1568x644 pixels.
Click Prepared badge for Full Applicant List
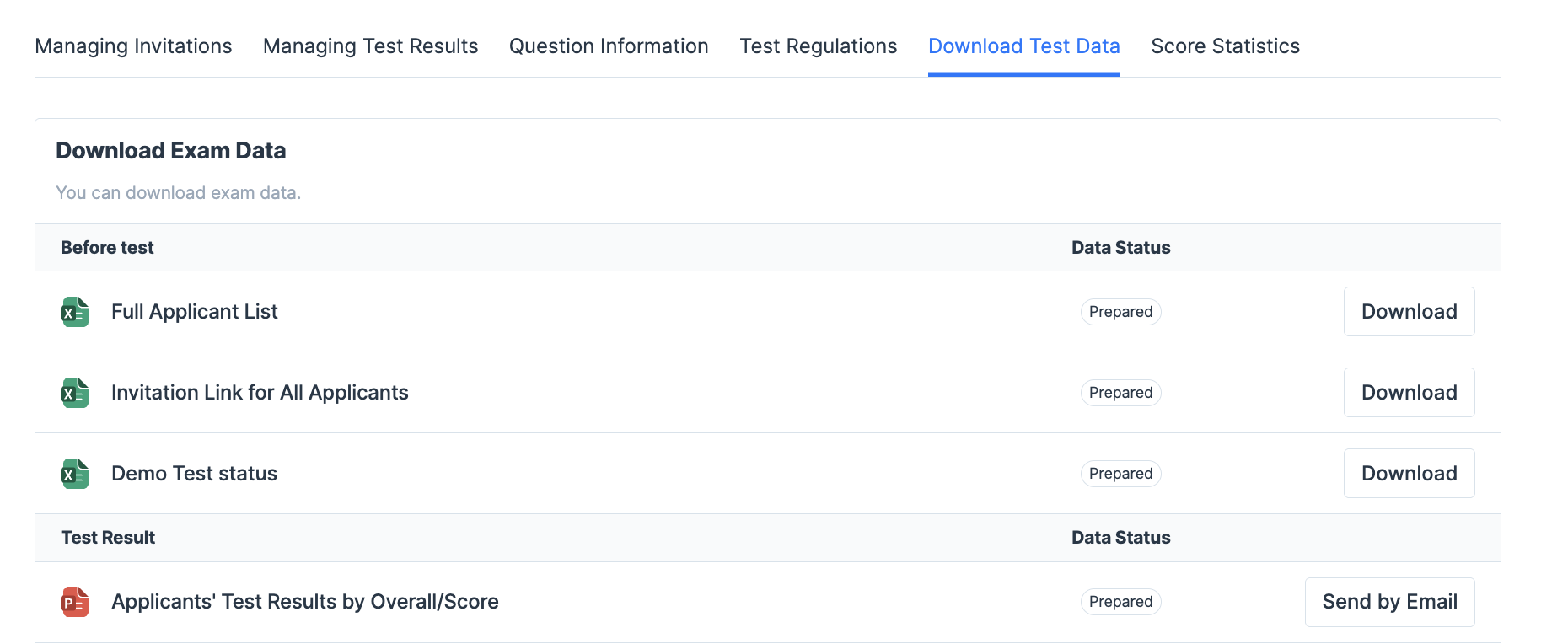point(1120,312)
